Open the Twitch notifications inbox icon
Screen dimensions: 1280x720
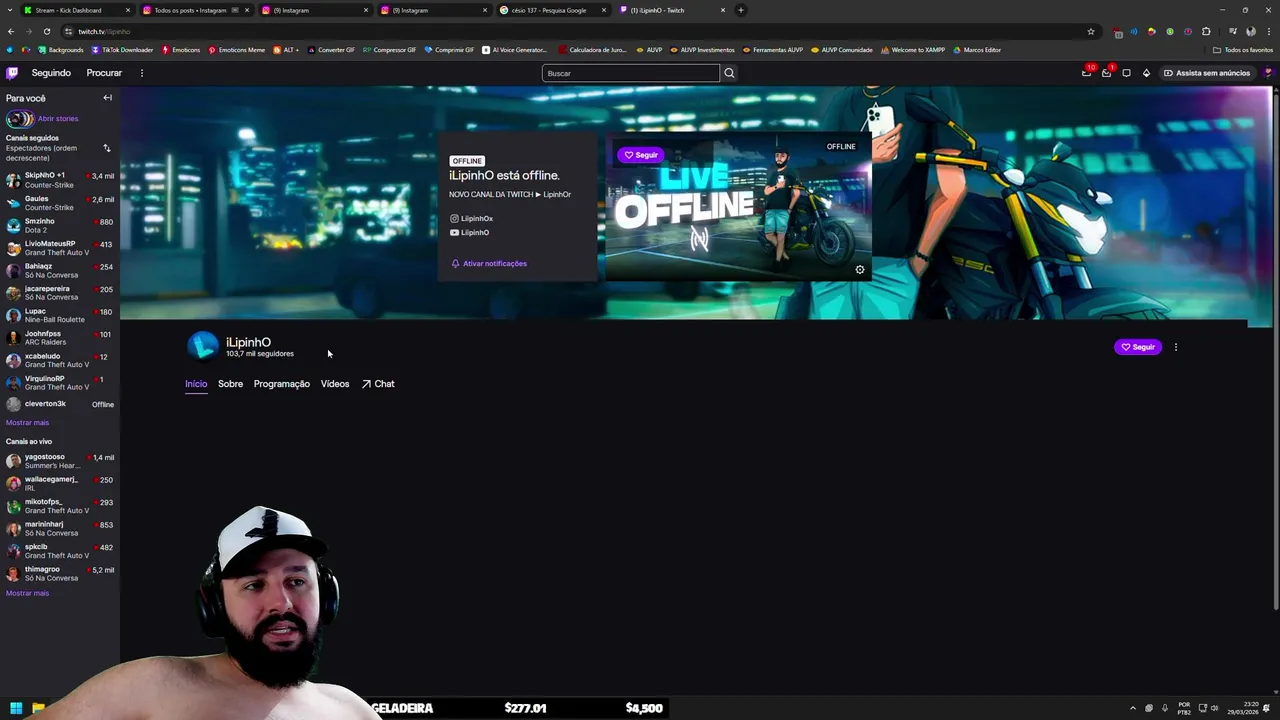(1106, 73)
